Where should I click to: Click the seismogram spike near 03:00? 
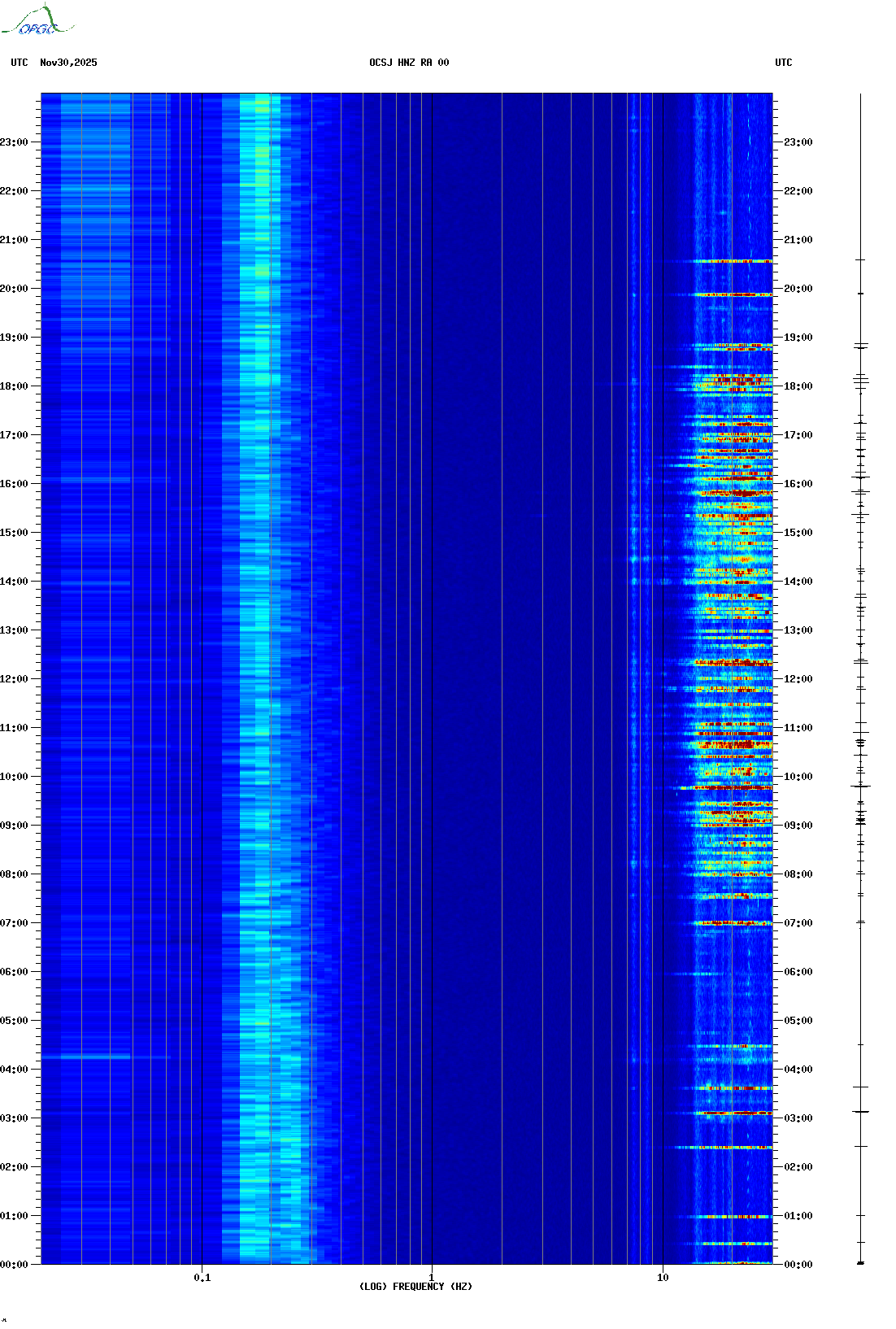[860, 1112]
